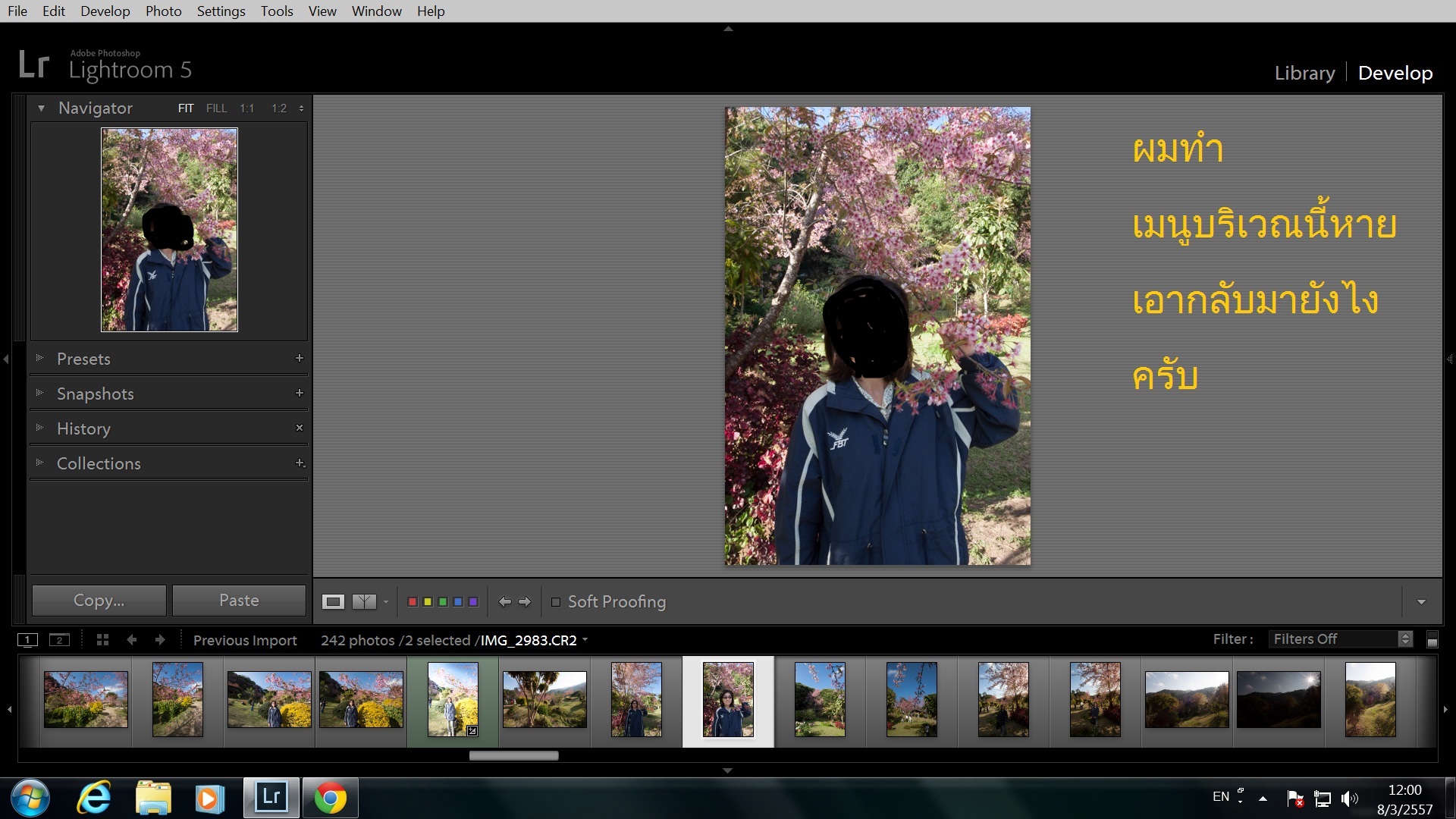This screenshot has height=819, width=1456.
Task: Set Navigator zoom to FILL
Action: [x=216, y=108]
